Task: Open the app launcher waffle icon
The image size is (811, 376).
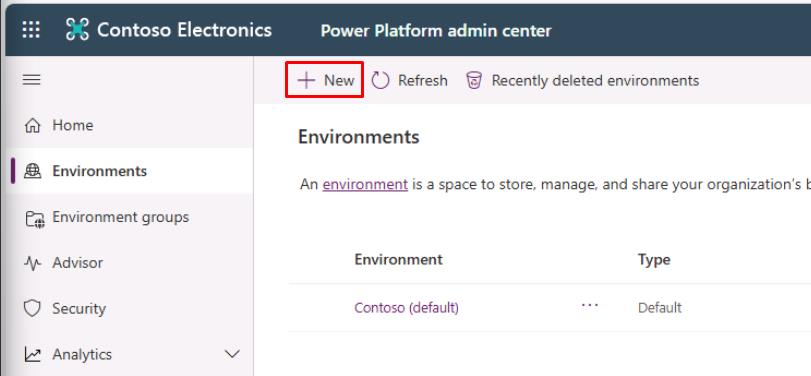Action: click(31, 30)
